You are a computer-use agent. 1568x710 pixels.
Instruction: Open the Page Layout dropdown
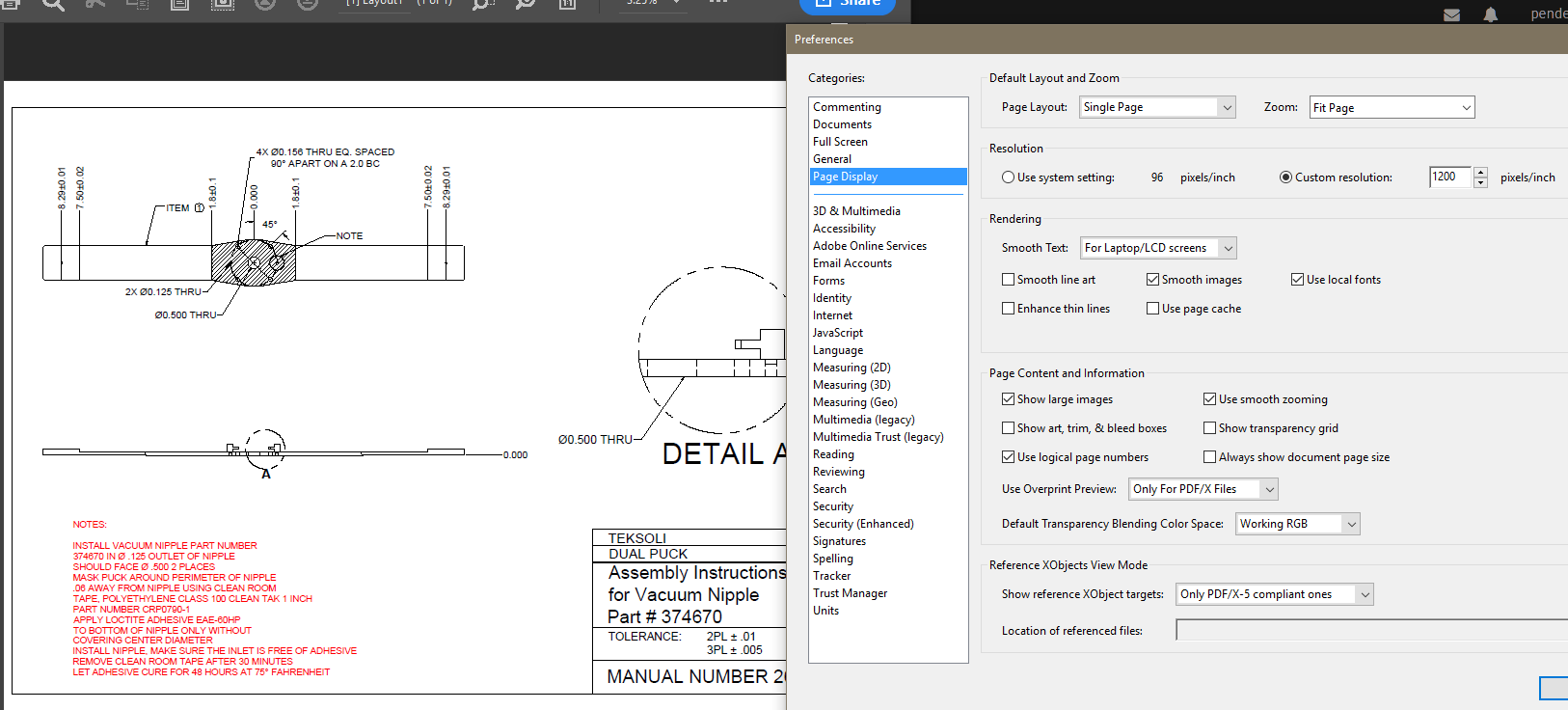(x=1156, y=108)
